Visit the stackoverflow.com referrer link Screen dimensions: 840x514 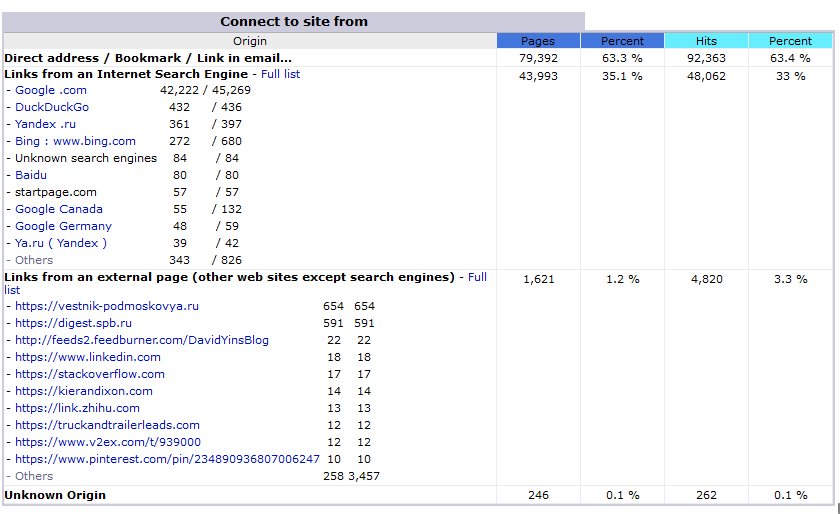(x=90, y=374)
